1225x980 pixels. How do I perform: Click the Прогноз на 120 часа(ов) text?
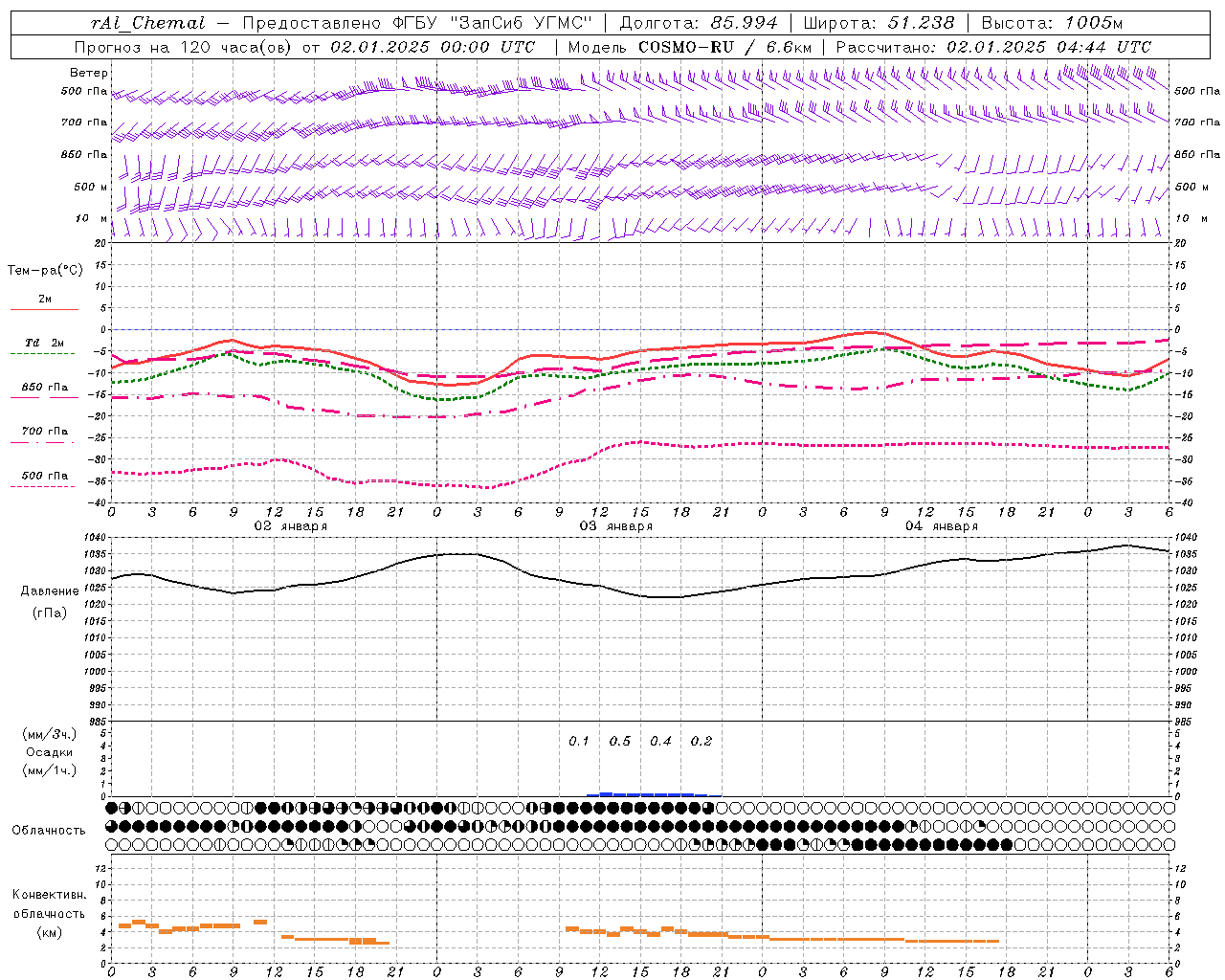[x=184, y=47]
